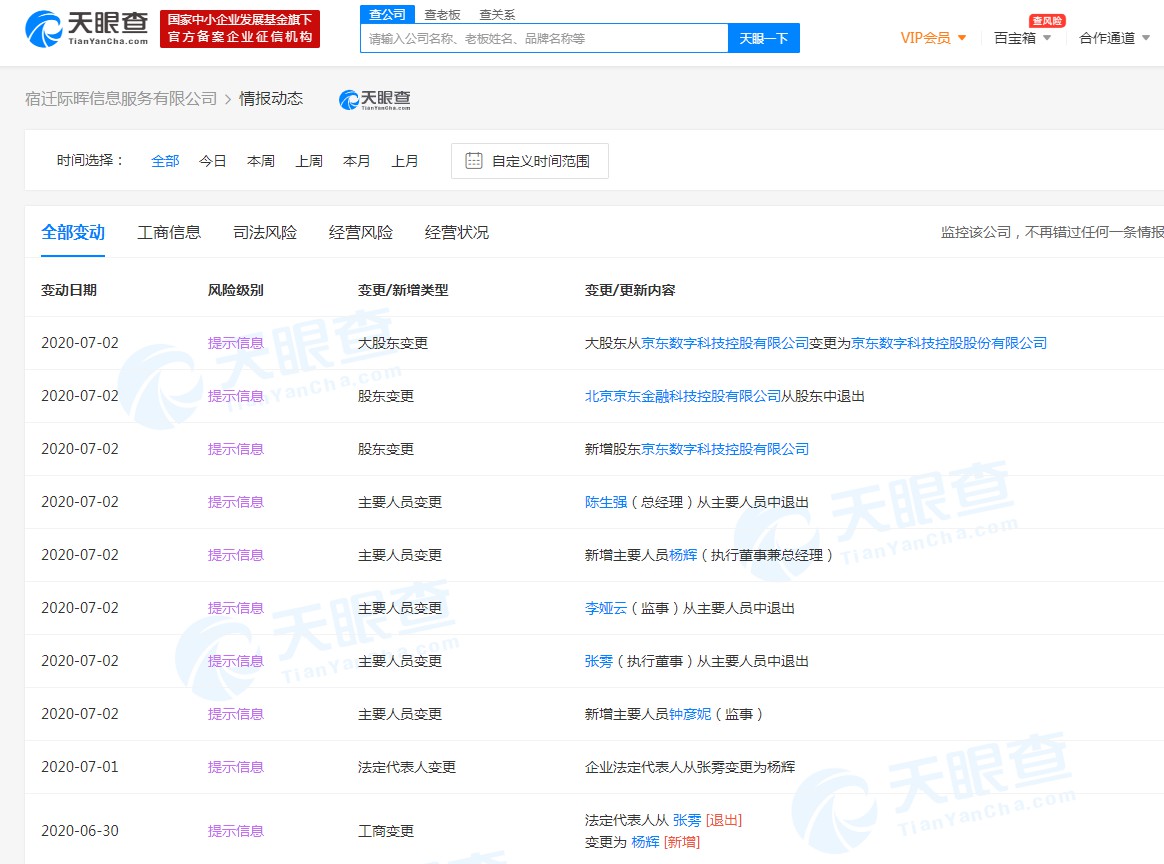Open the 陈生强 person link
Image resolution: width=1164 pixels, height=864 pixels.
606,503
